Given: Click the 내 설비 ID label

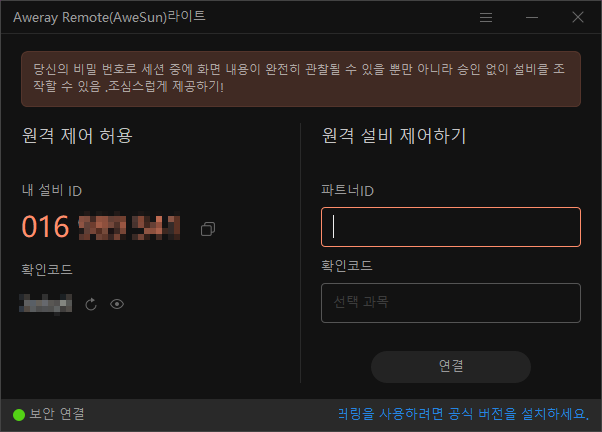Looking at the screenshot, I should [x=52, y=190].
